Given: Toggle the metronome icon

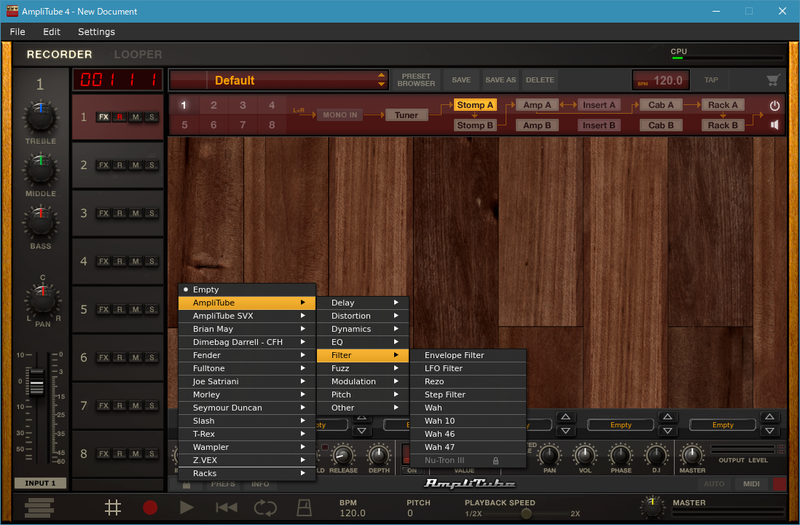Looking at the screenshot, I should tap(304, 508).
